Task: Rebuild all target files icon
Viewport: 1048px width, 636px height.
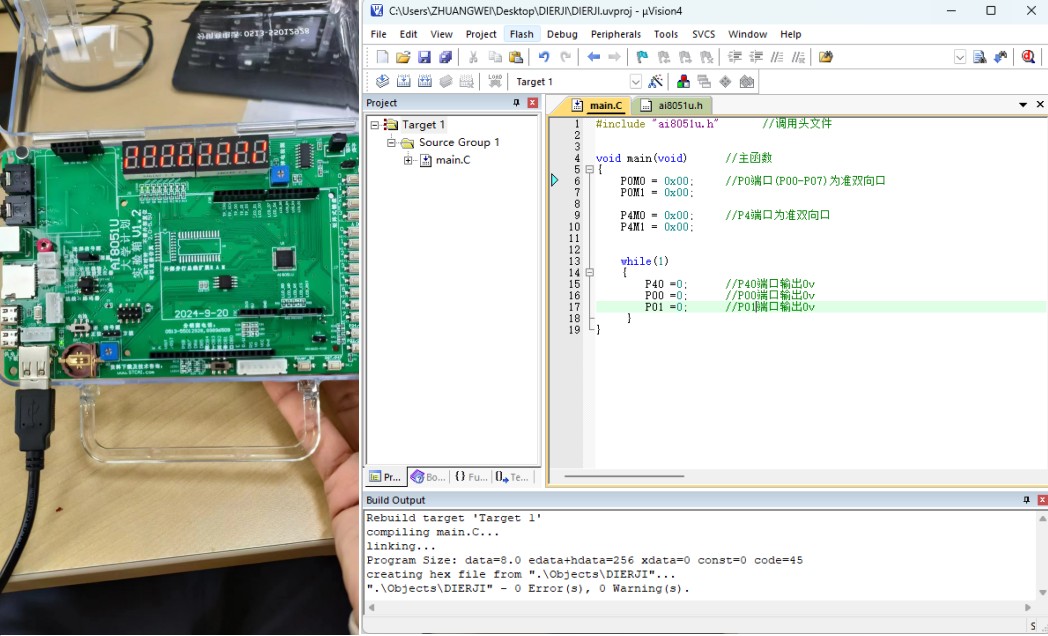Action: pos(425,82)
